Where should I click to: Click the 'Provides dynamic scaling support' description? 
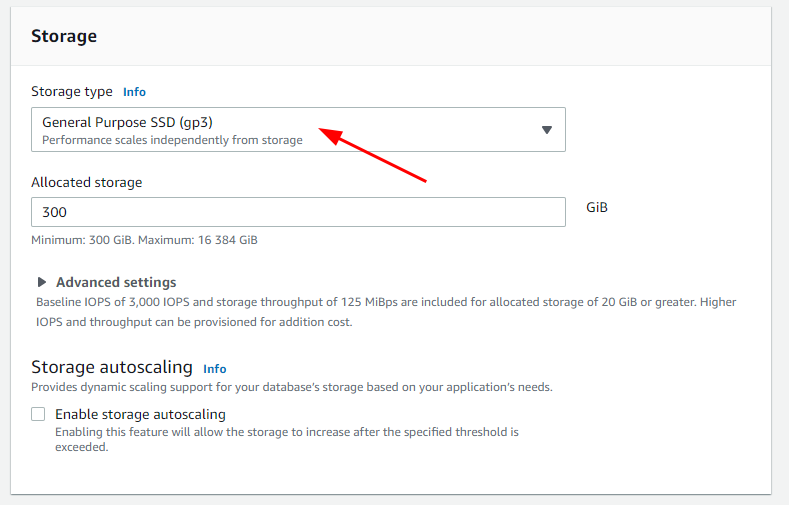[292, 387]
